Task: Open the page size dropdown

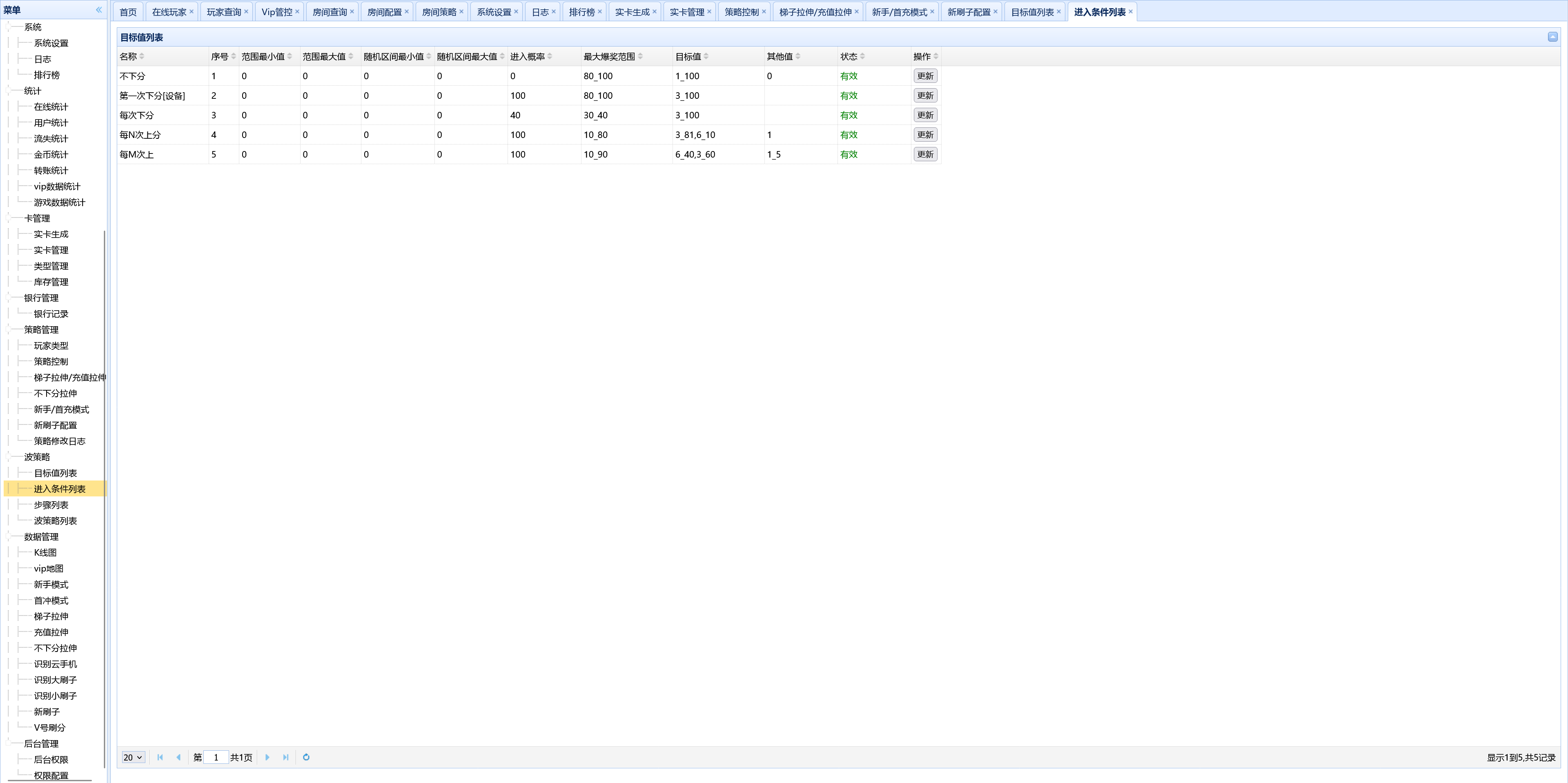Action: click(133, 757)
